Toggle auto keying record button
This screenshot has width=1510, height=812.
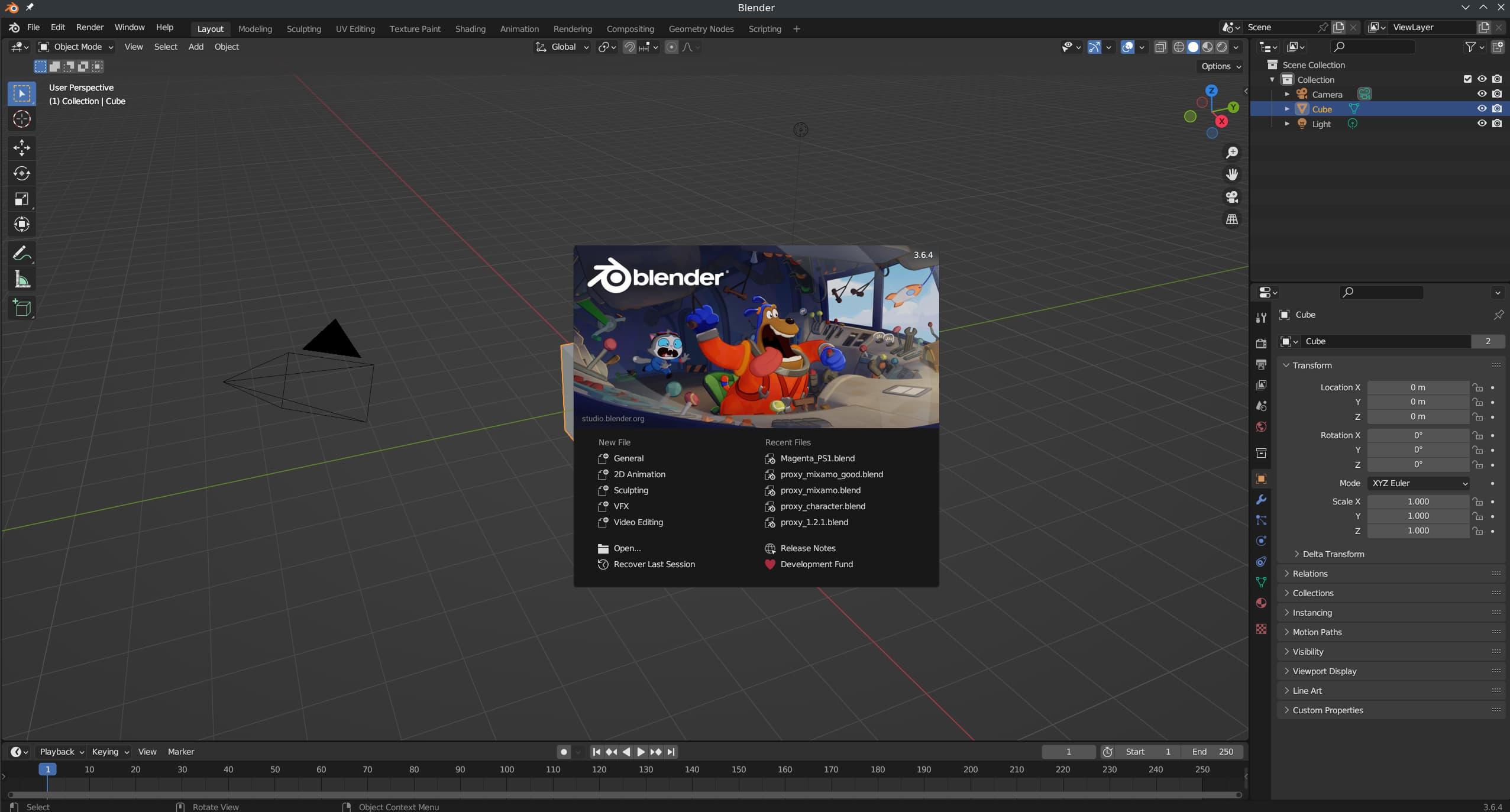click(564, 752)
